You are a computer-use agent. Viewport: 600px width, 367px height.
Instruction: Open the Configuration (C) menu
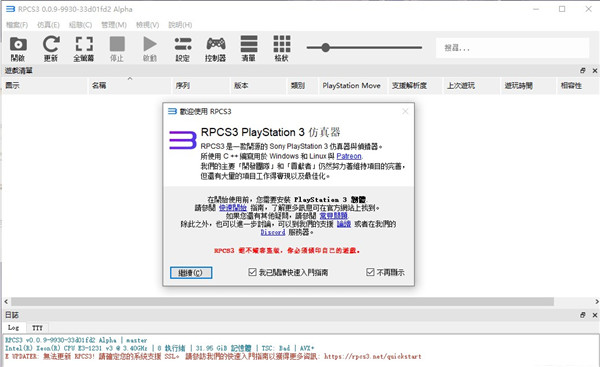pos(80,25)
